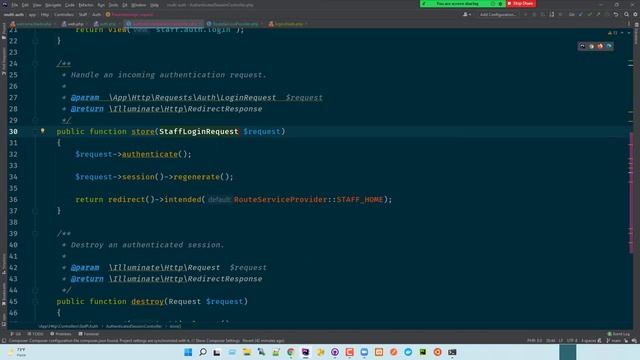This screenshot has height=360, width=640.
Task: Click the intention light bulb on line 30
Action: tap(42, 131)
